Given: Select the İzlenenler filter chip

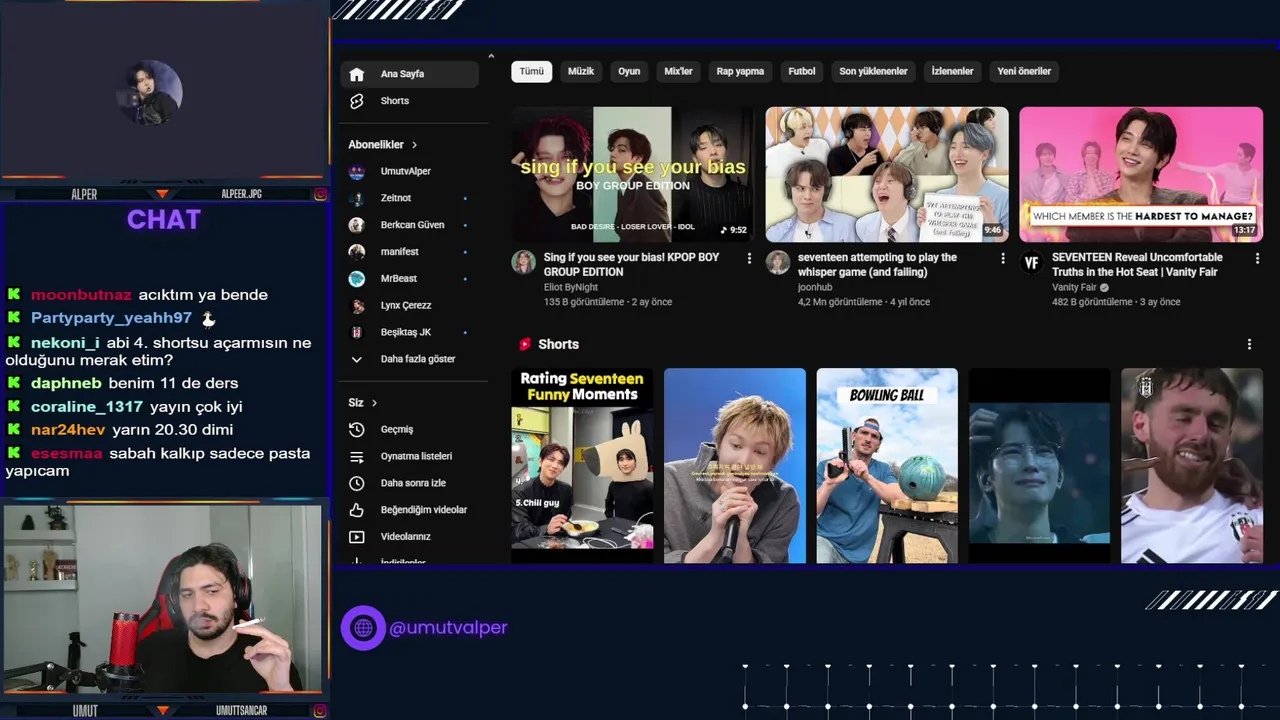Looking at the screenshot, I should [x=952, y=71].
